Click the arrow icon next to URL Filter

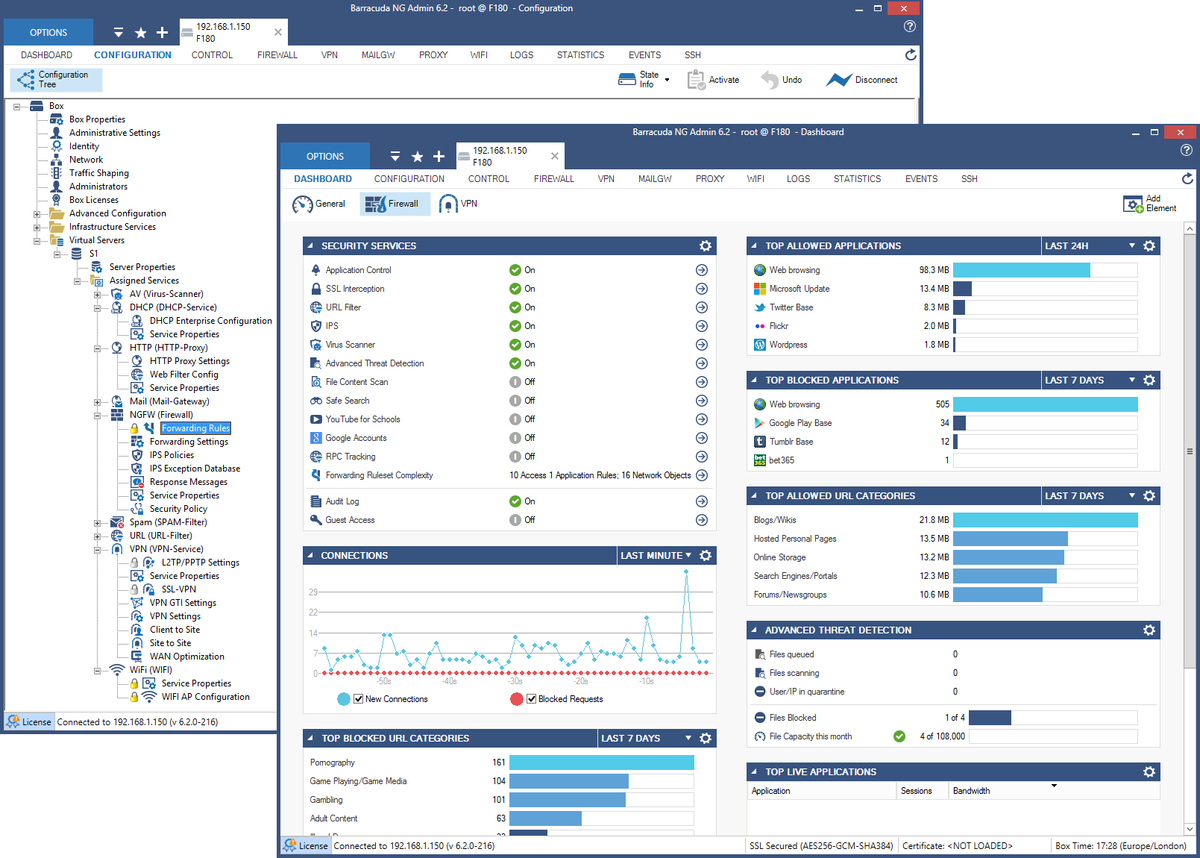(701, 307)
